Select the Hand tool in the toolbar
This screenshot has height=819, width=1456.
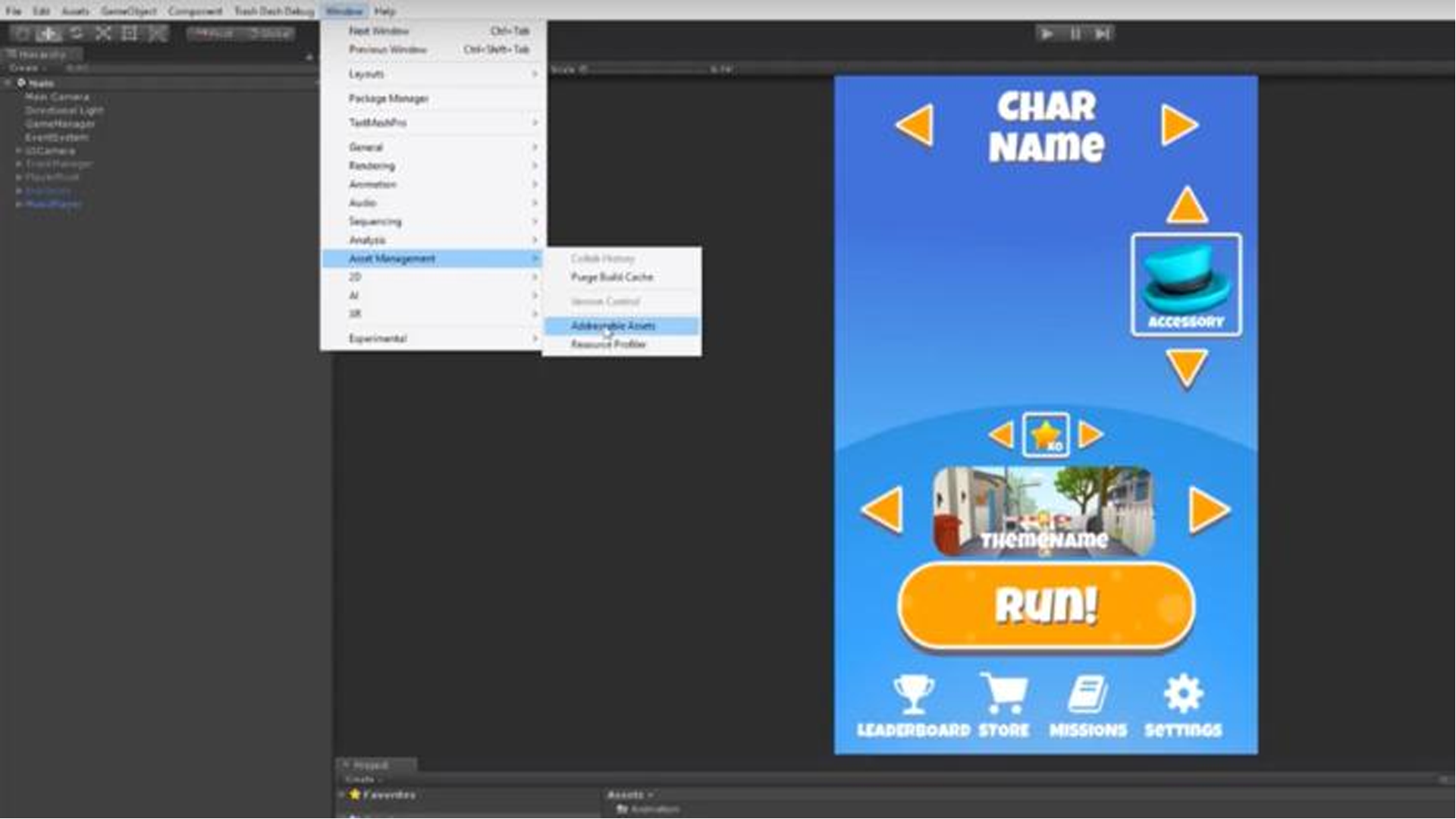tap(21, 33)
